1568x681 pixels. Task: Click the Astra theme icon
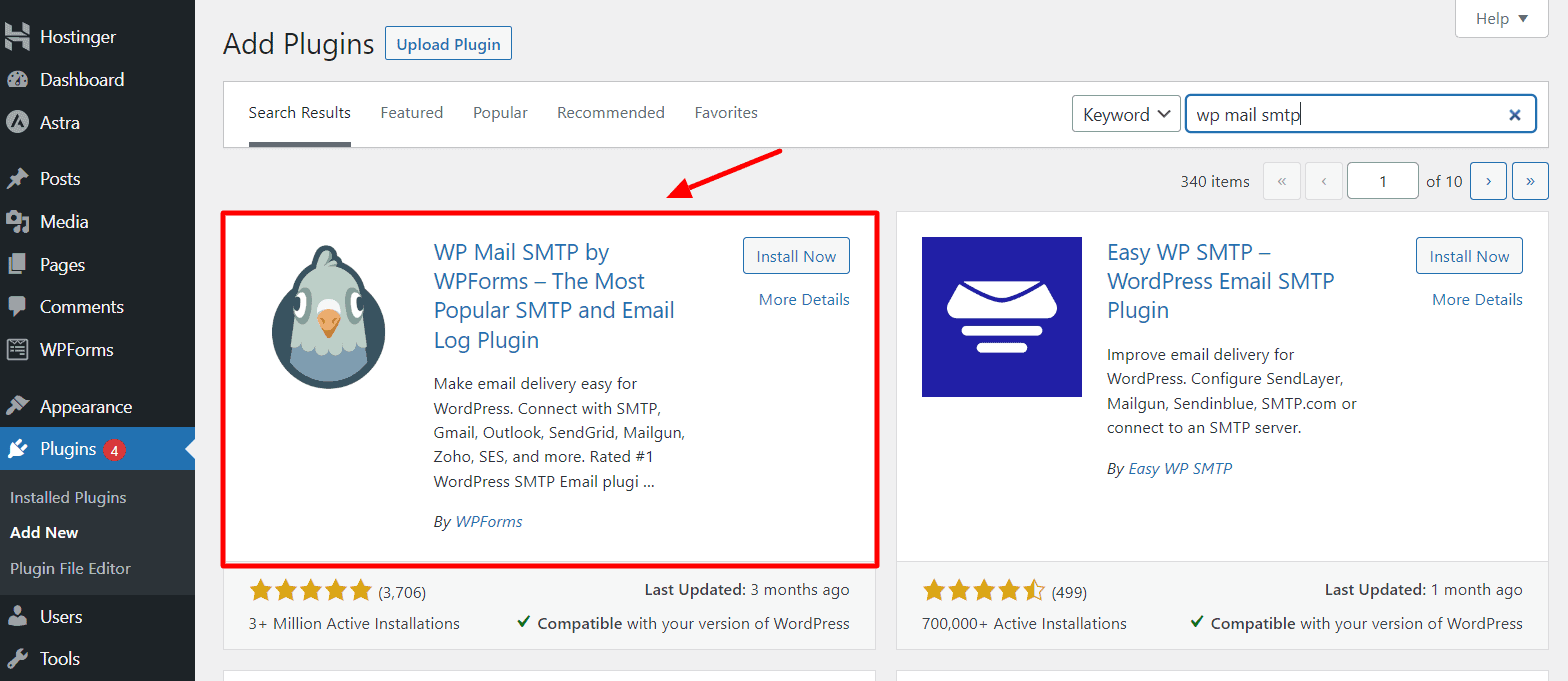click(x=17, y=123)
